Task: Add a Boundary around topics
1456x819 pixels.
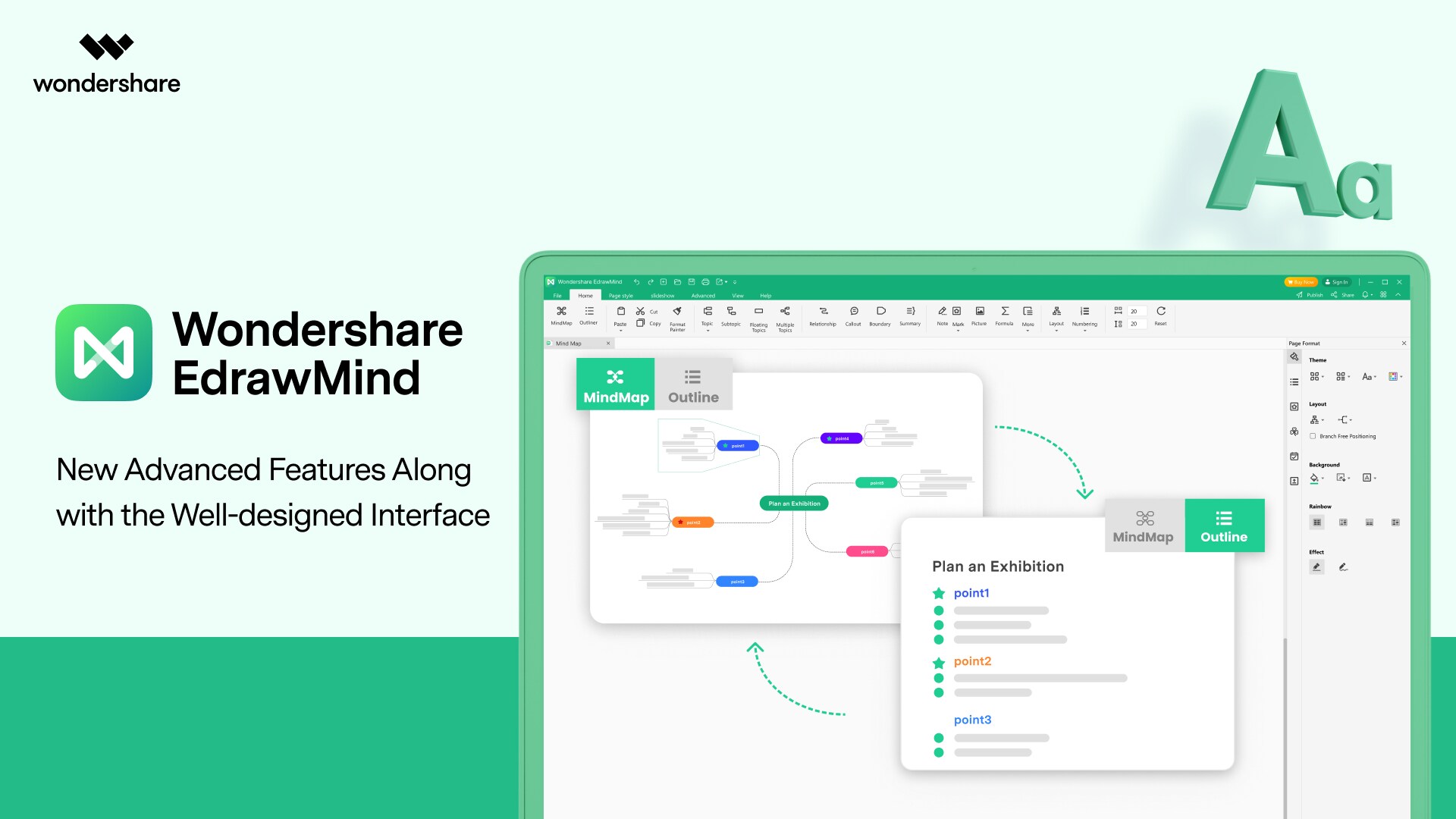Action: point(880,315)
